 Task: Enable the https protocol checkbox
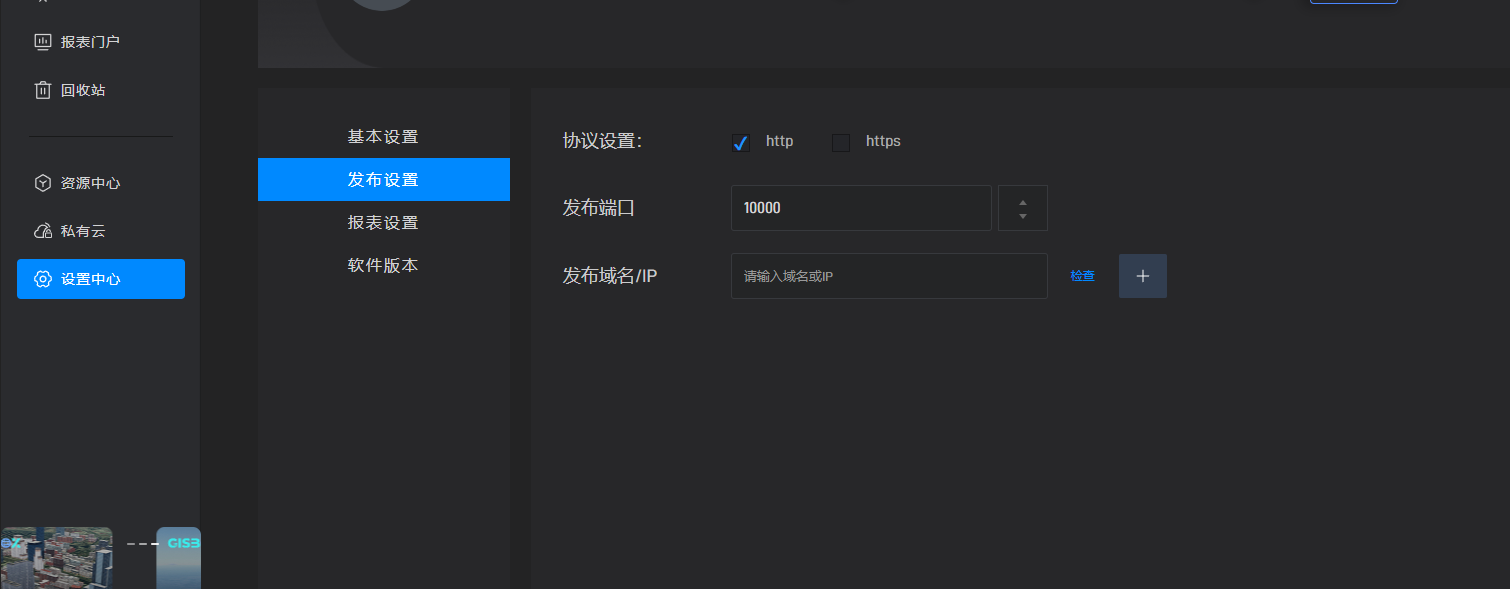tap(841, 143)
